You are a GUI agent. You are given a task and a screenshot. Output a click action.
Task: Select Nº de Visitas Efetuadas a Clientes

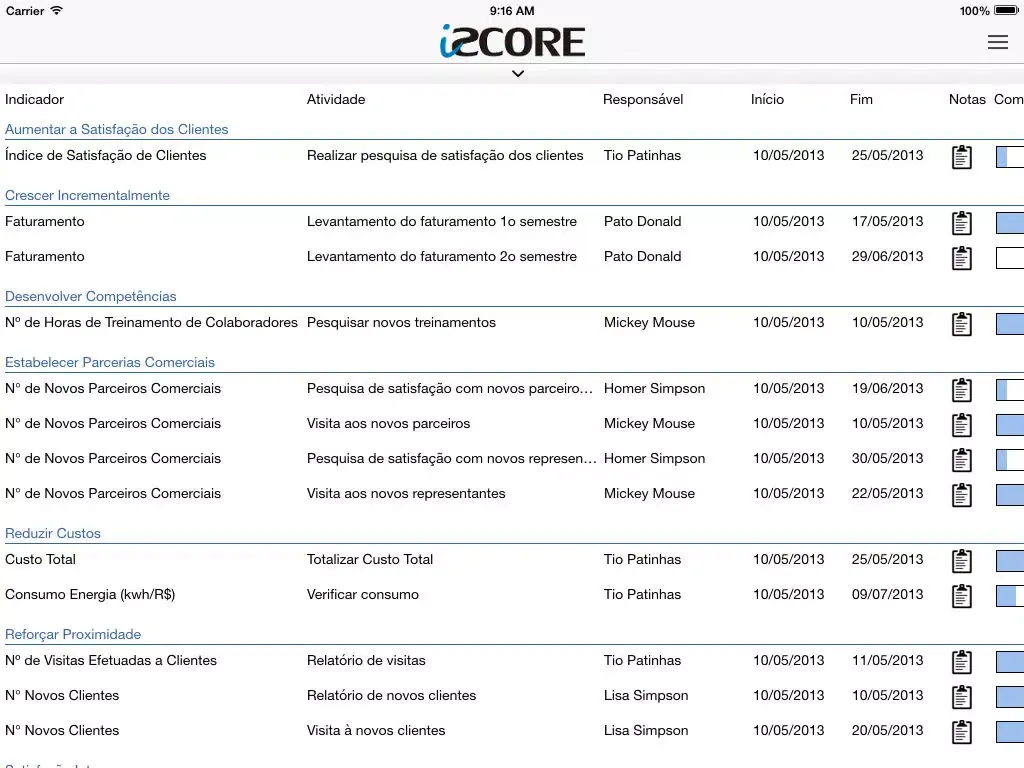pyautogui.click(x=111, y=661)
